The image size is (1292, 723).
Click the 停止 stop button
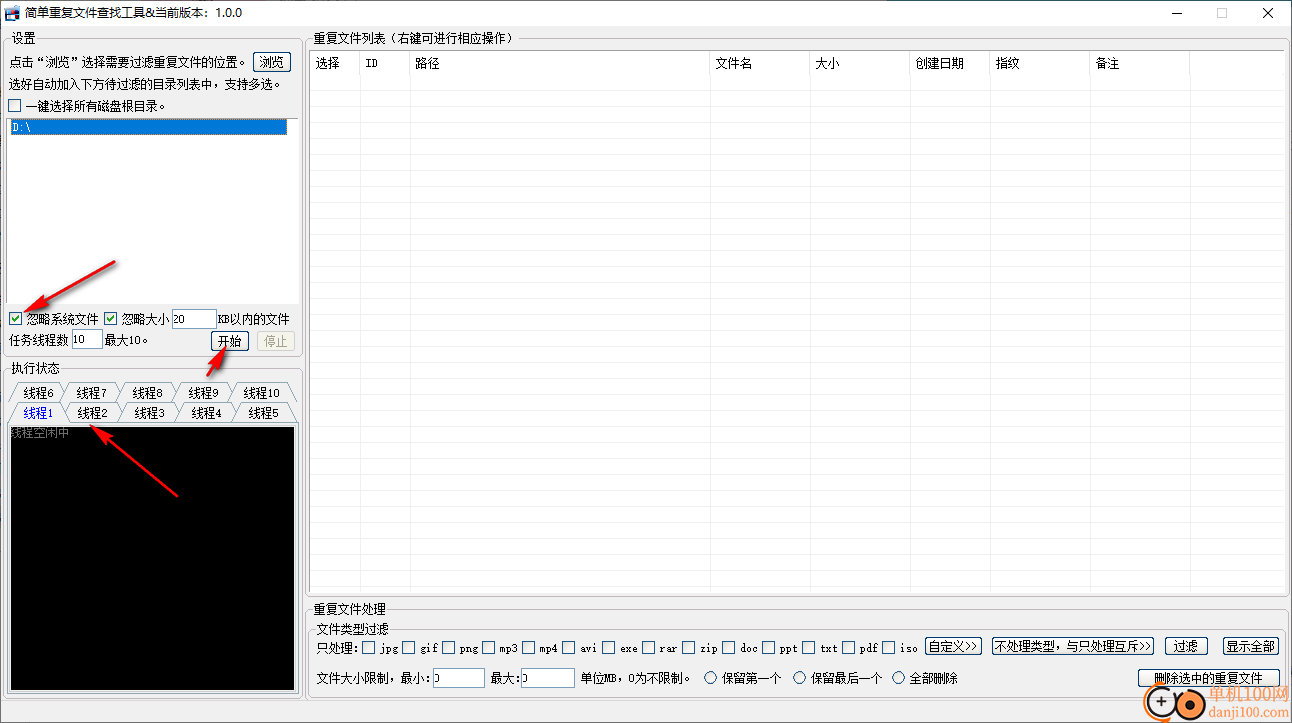275,341
